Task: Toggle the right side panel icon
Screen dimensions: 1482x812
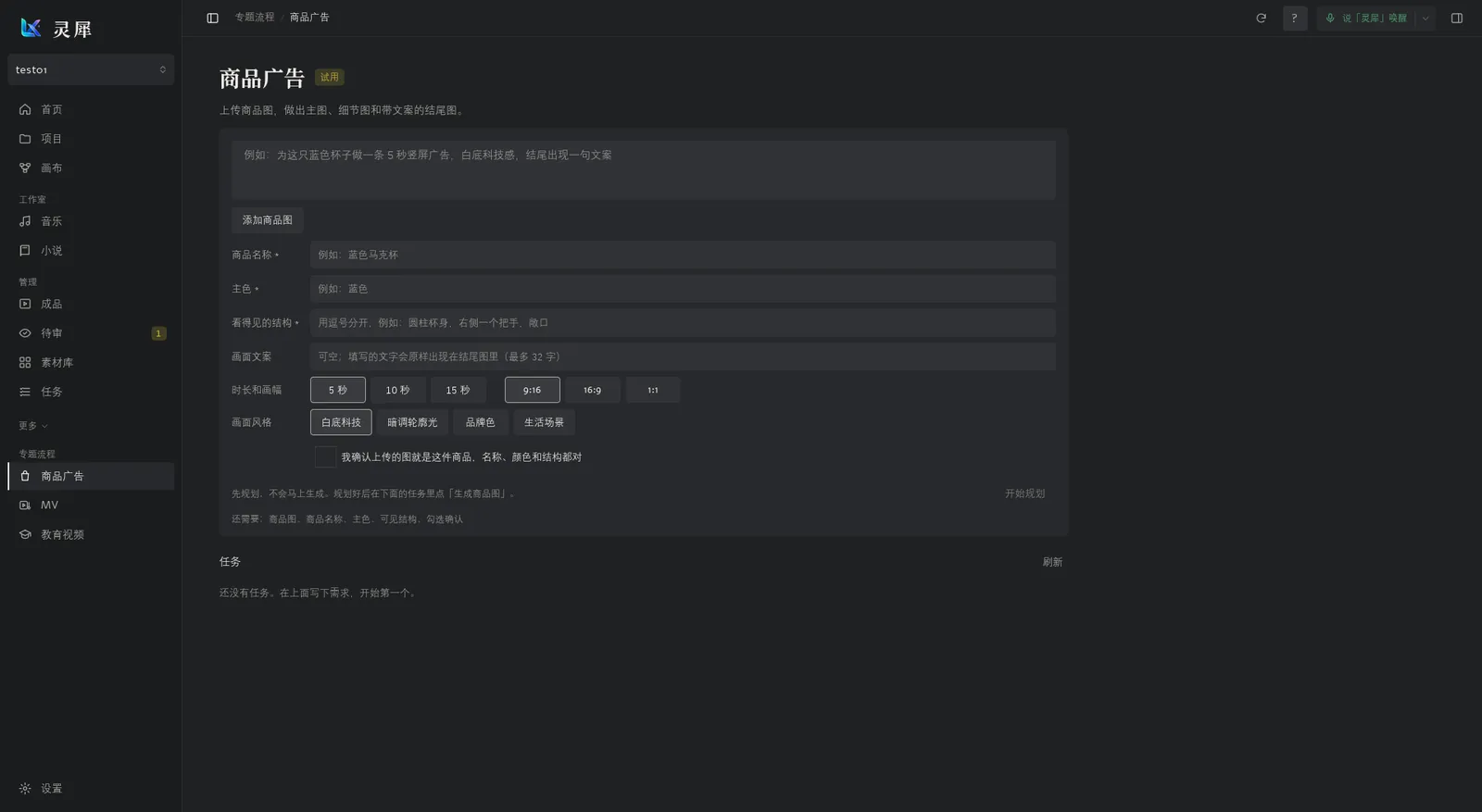Action: click(x=1457, y=18)
